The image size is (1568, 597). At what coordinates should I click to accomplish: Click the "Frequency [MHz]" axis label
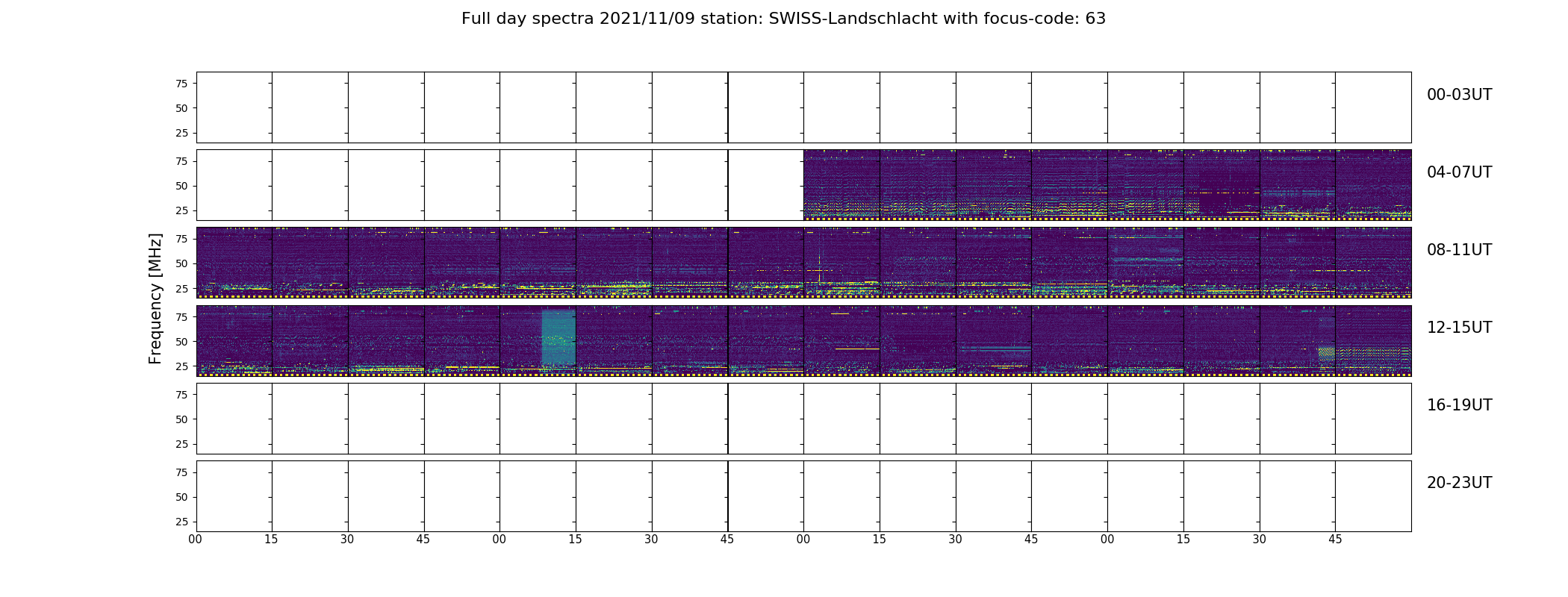click(x=155, y=298)
